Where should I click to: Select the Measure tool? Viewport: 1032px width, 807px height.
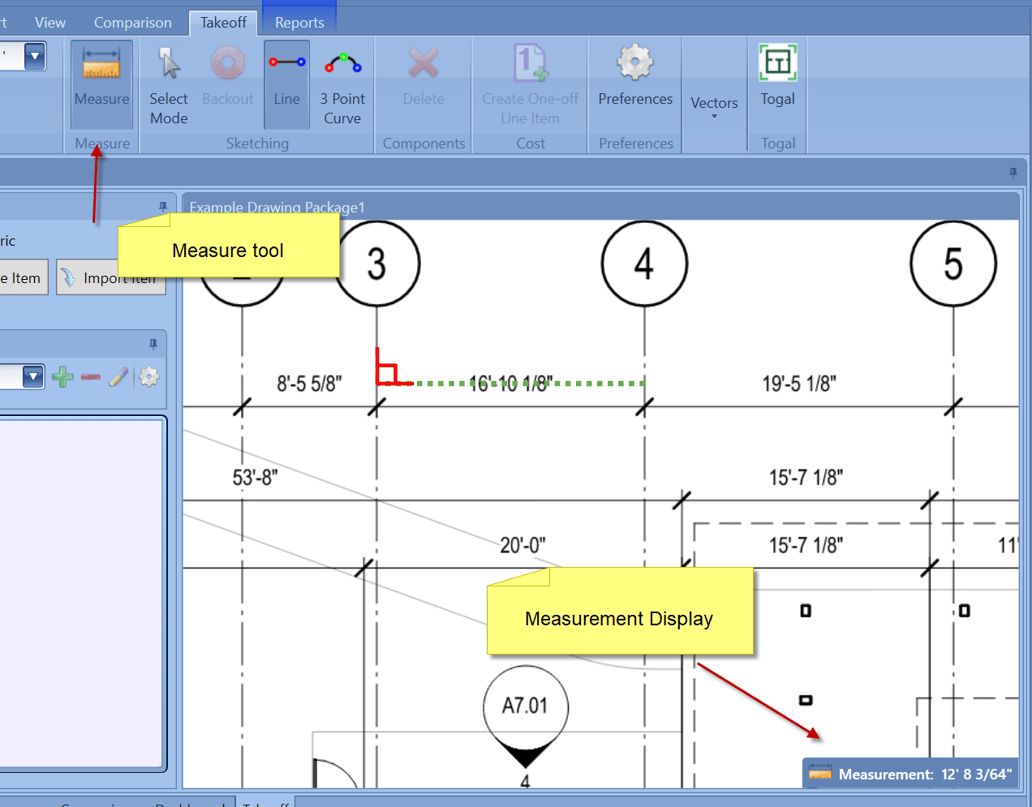(x=100, y=83)
